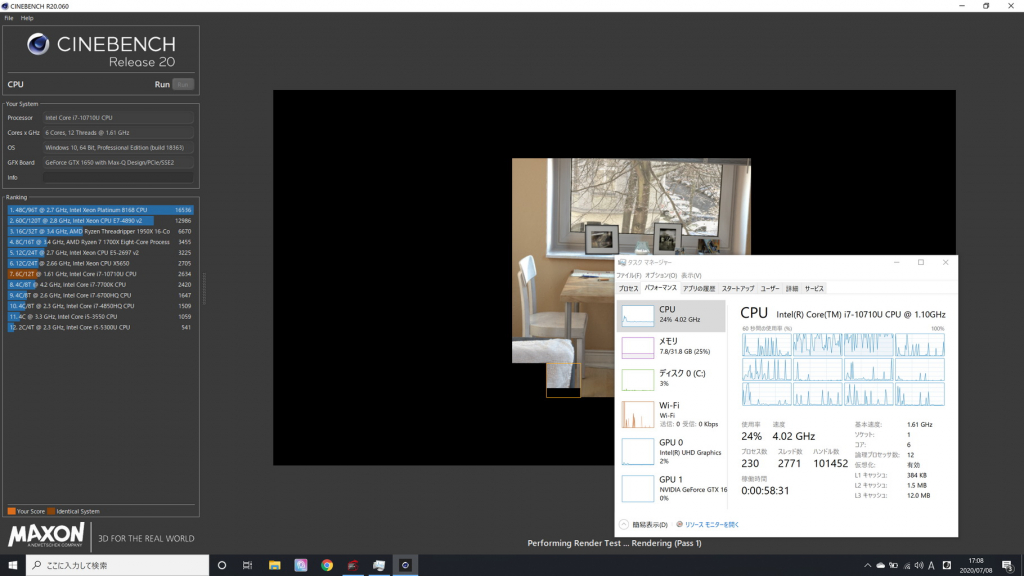The height and width of the screenshot is (576, 1024).
Task: Select the メモリ performance graph
Action: tap(670, 347)
